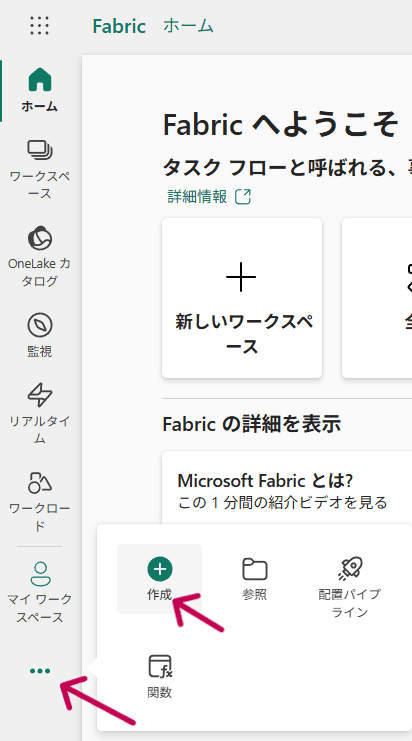This screenshot has width=412, height=741.
Task: Open the app launcher grid icon
Action: (x=40, y=26)
